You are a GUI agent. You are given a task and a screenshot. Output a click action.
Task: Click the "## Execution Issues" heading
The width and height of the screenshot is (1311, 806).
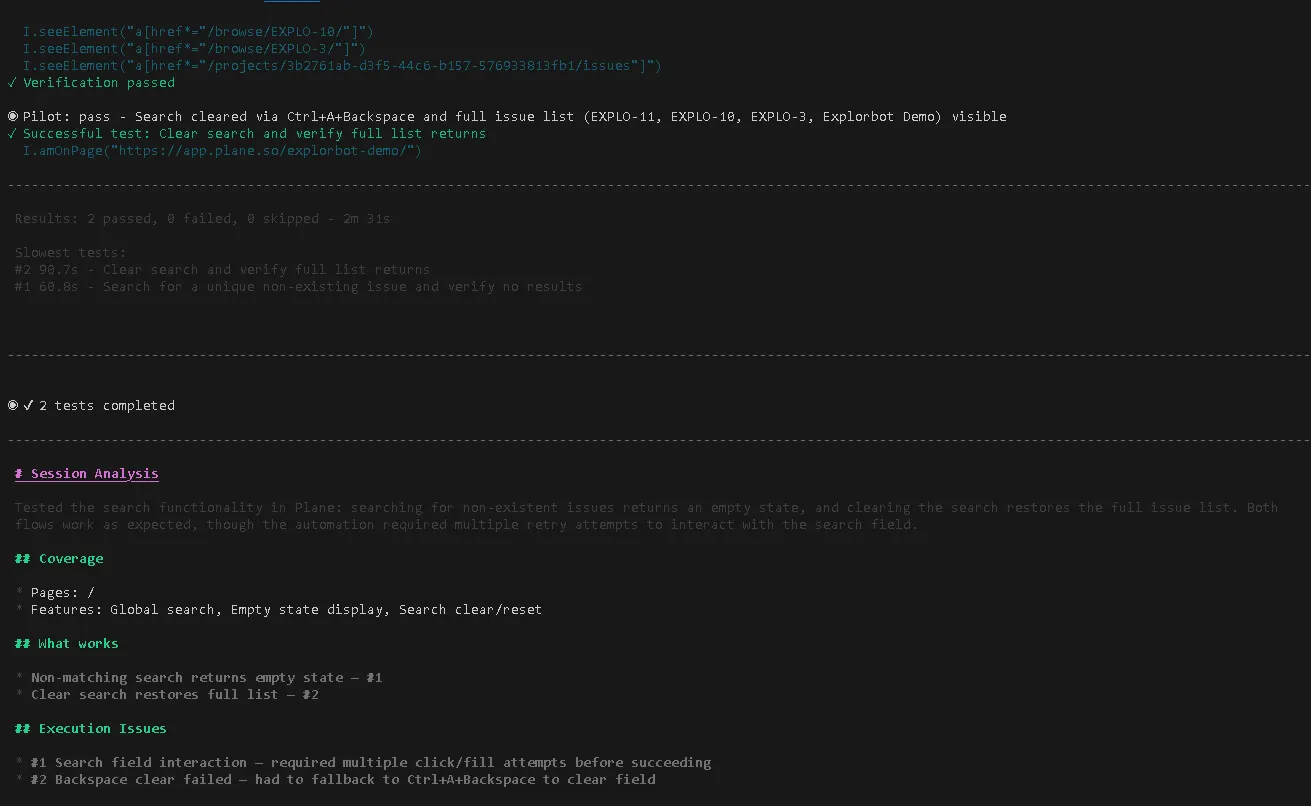[91, 729]
